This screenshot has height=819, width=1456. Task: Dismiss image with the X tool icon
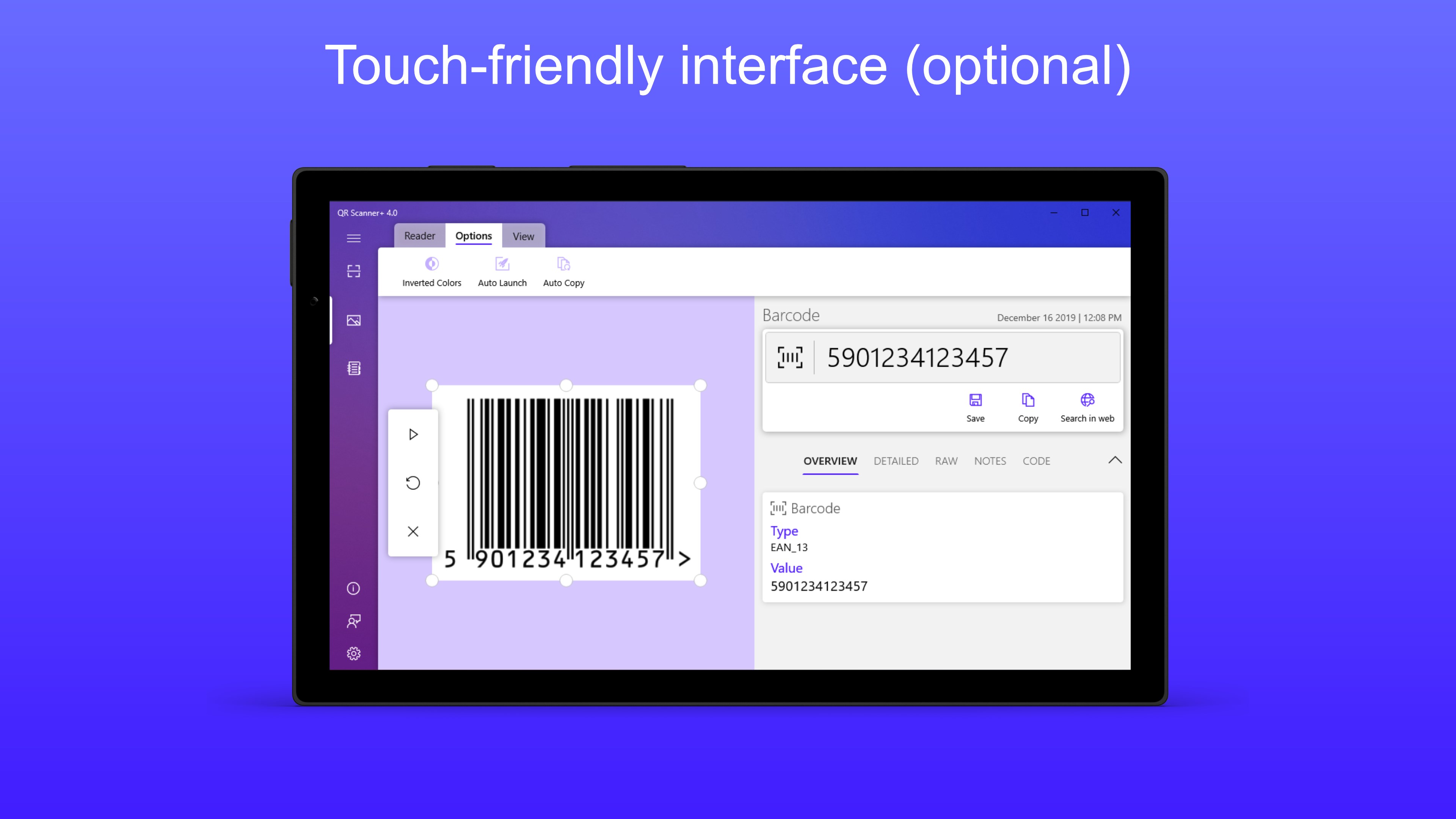point(413,531)
